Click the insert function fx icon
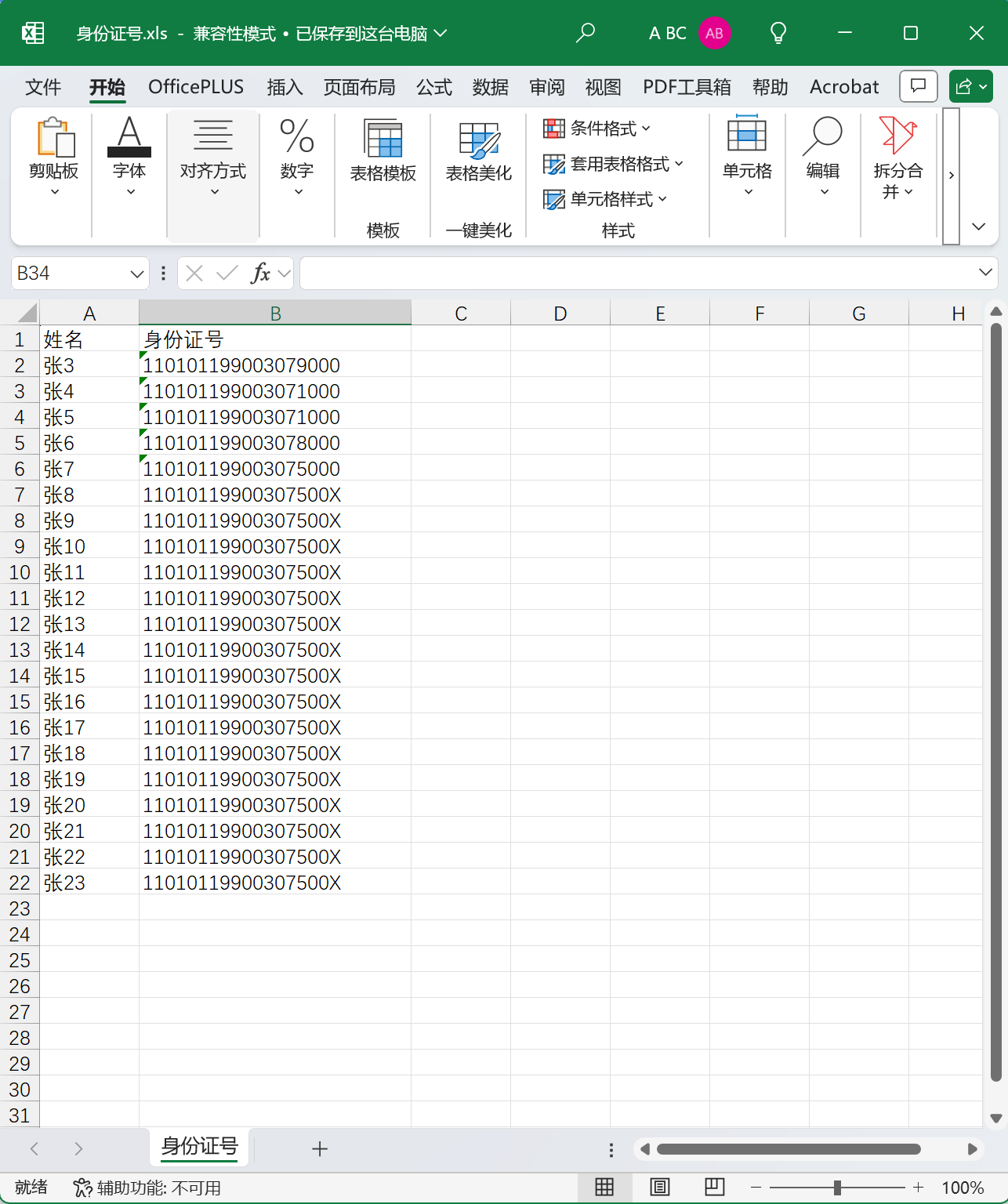 [x=260, y=273]
